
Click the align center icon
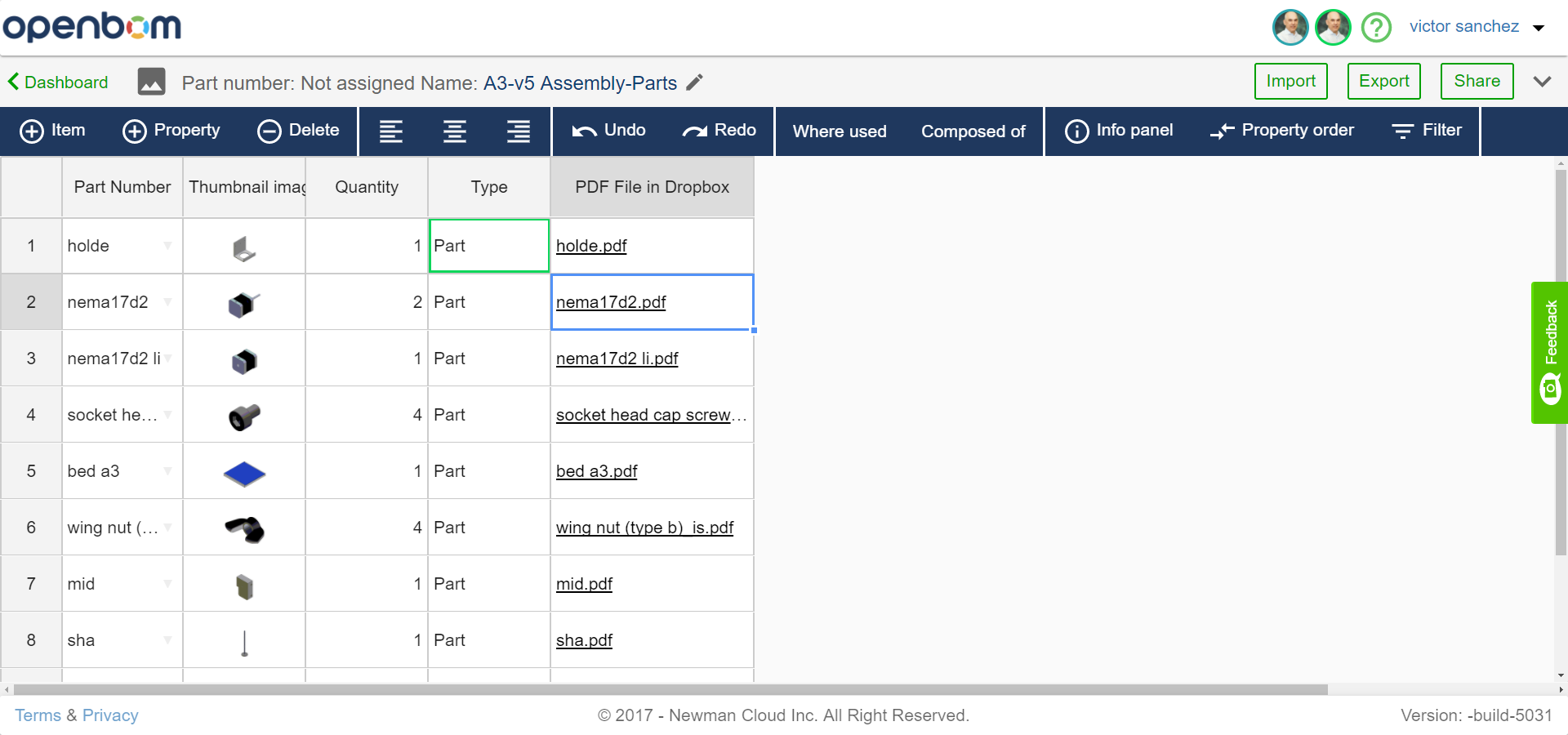click(455, 131)
